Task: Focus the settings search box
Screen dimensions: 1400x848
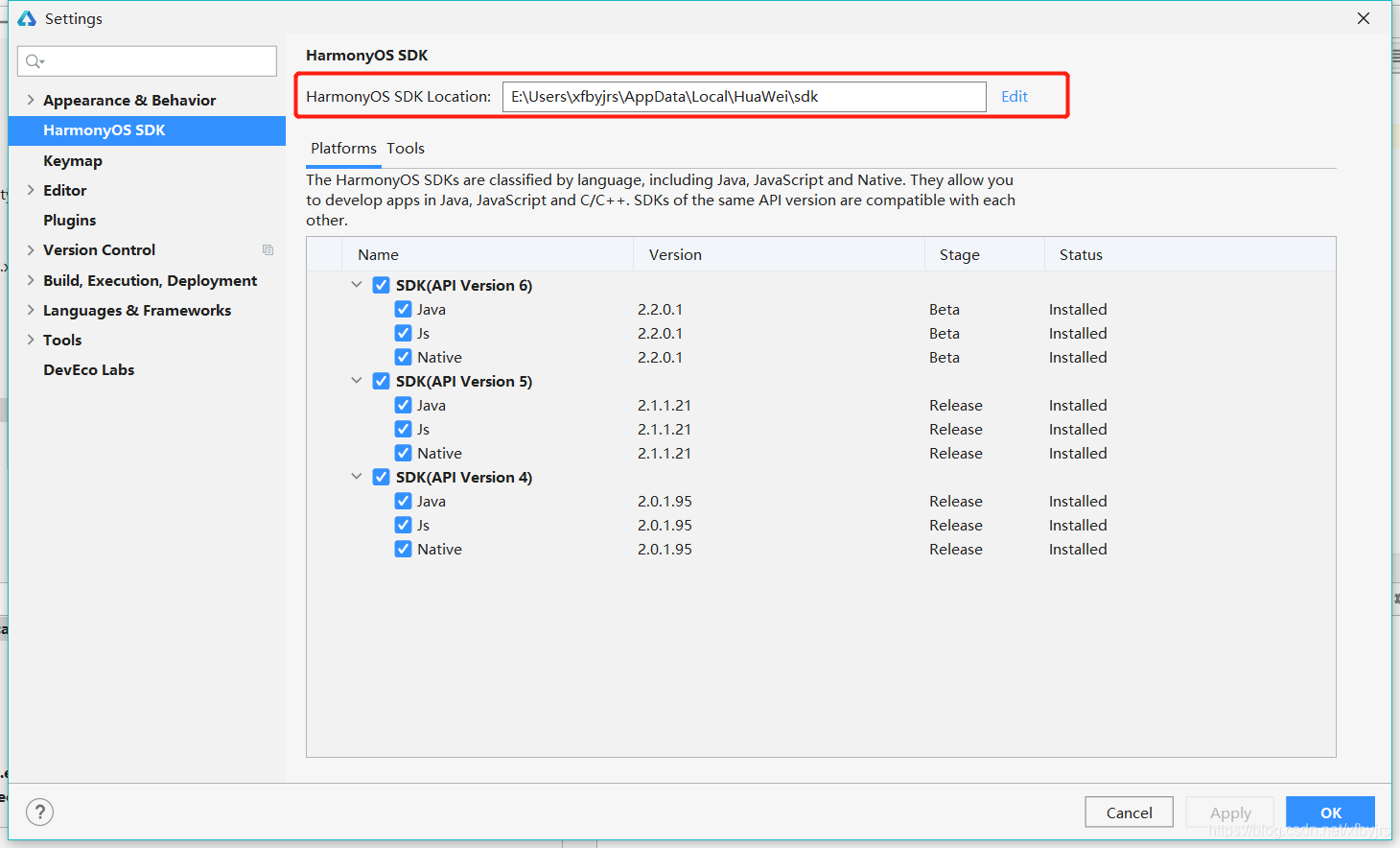Action: (x=147, y=61)
